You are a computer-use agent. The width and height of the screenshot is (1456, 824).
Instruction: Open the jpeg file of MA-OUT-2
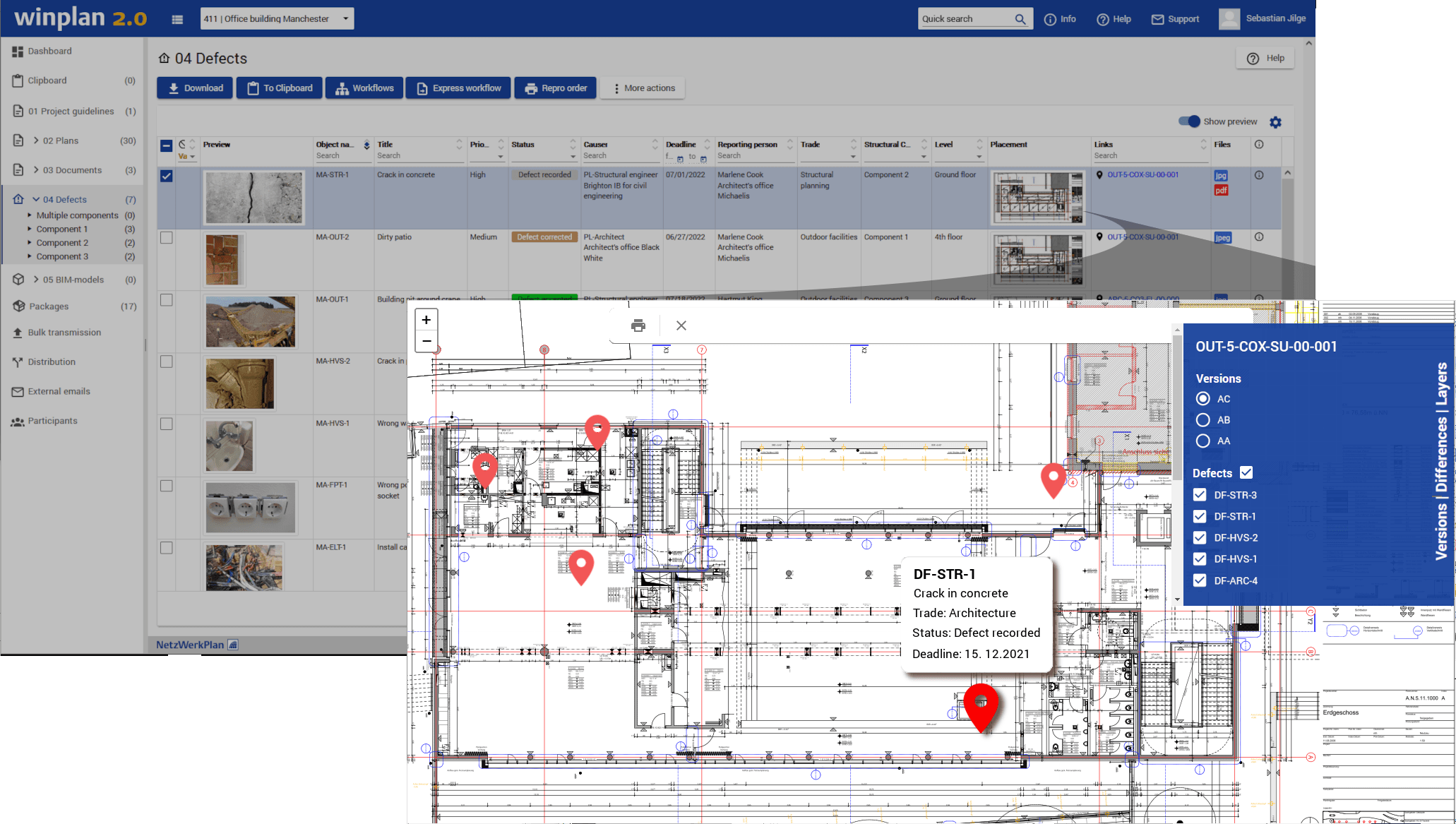[1222, 238]
